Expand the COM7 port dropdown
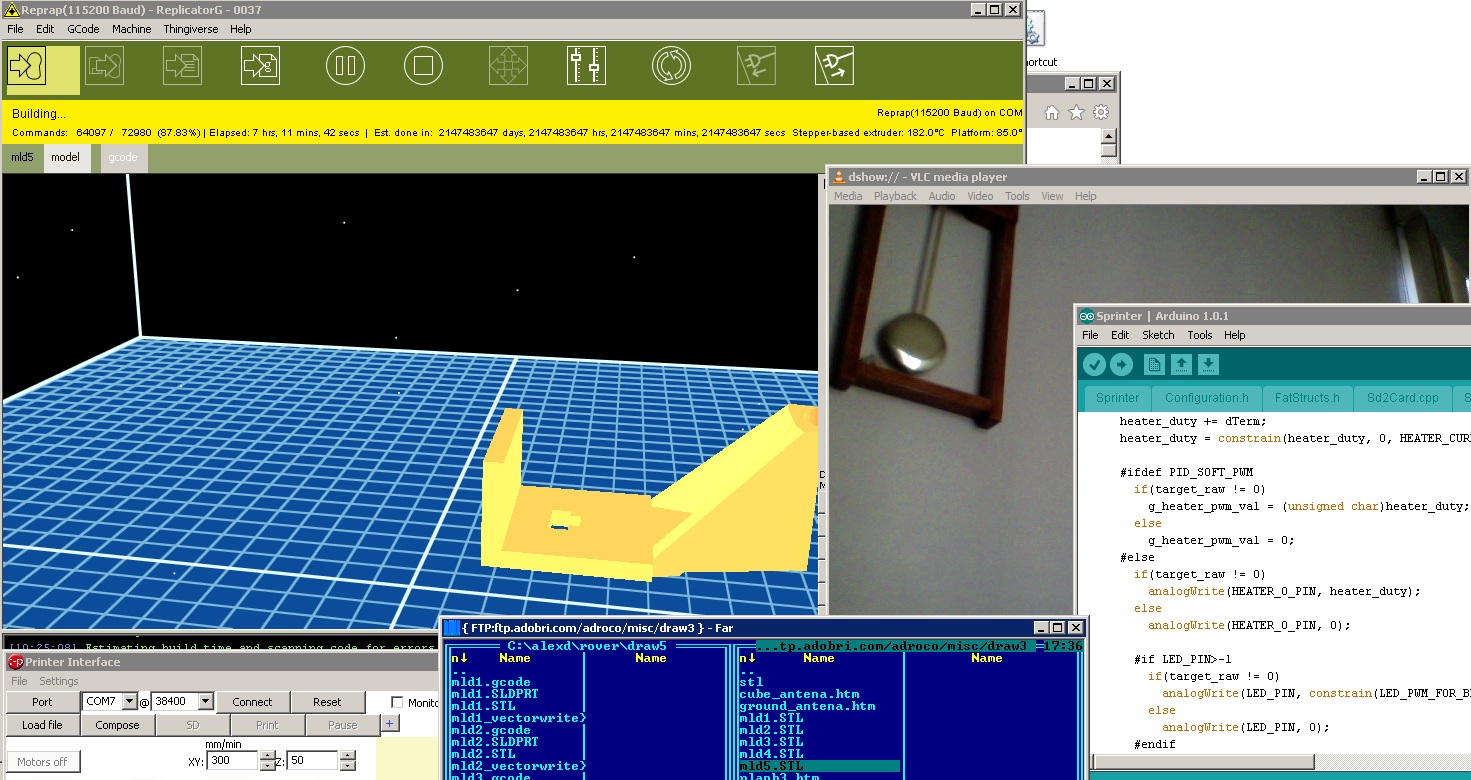The width and height of the screenshot is (1471, 780). tap(128, 702)
